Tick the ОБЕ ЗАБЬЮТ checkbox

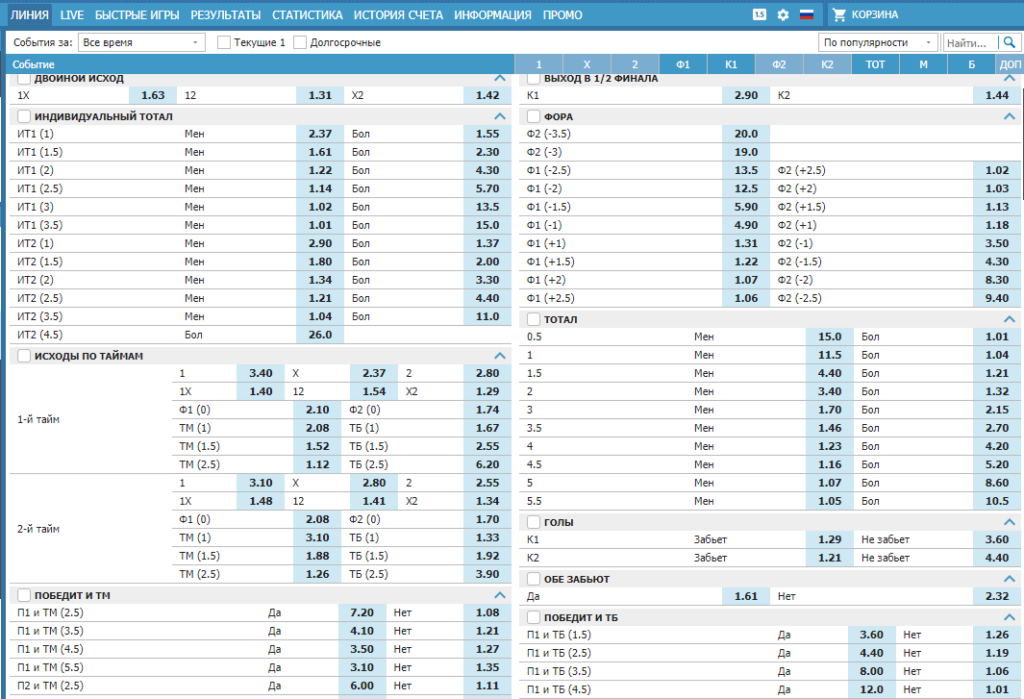[x=534, y=579]
